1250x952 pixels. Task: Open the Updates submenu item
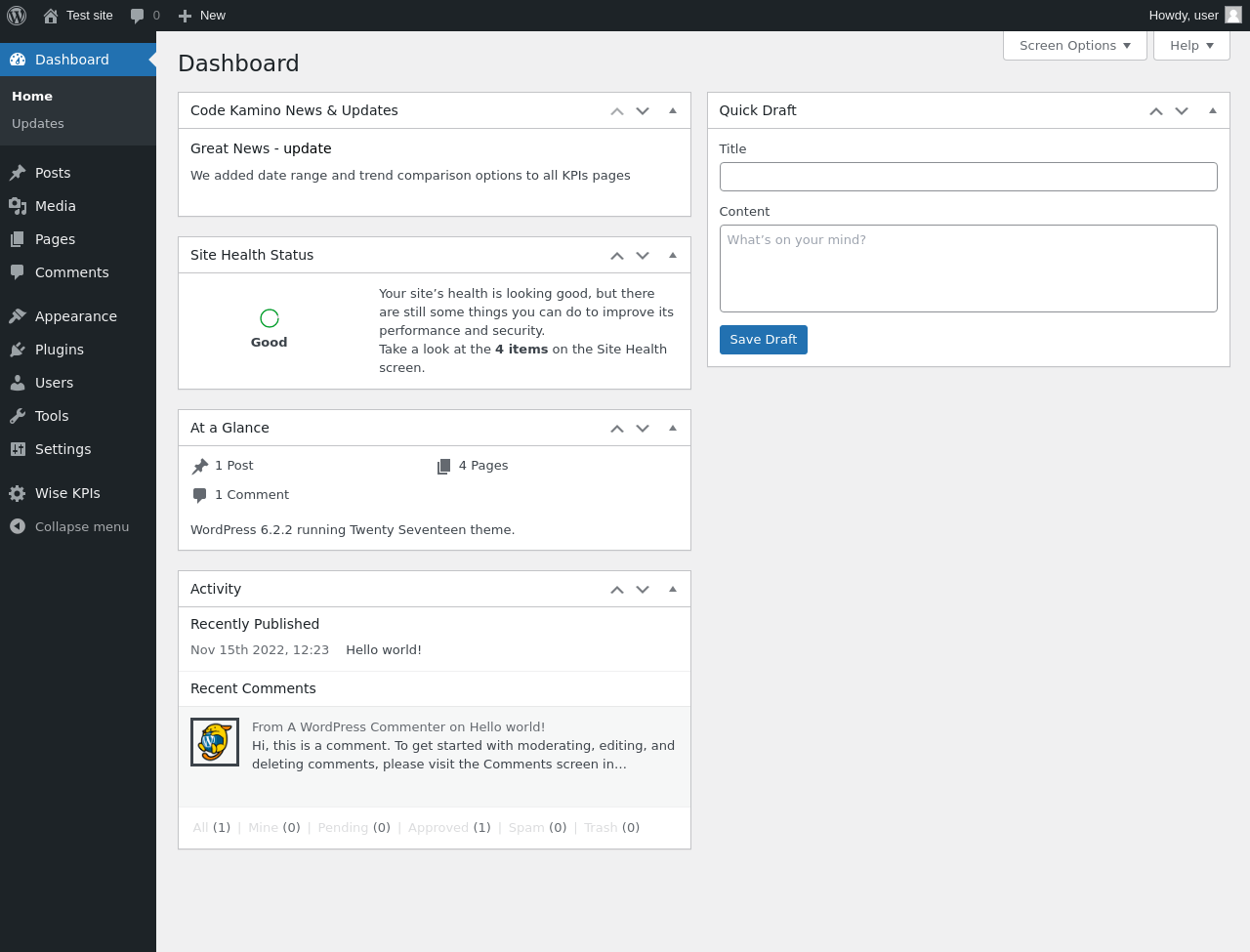pyautogui.click(x=38, y=124)
